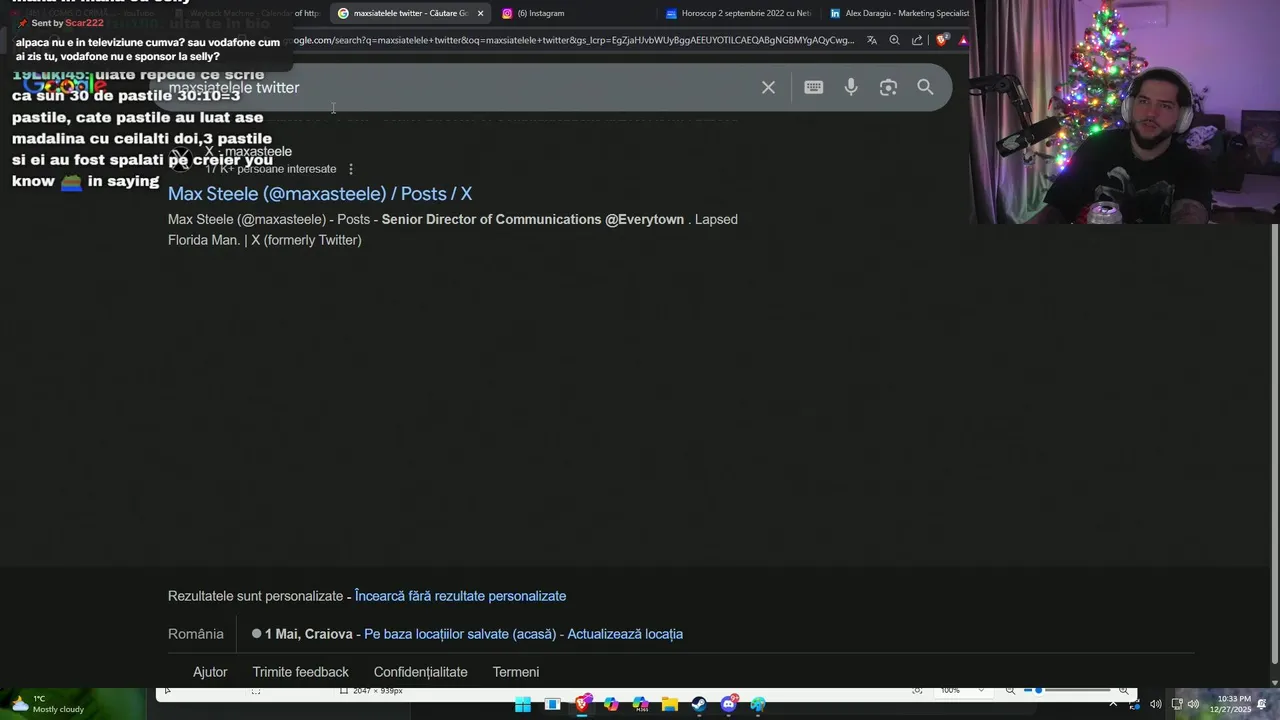Click Încearcă fără rezultate personalizate link
The height and width of the screenshot is (720, 1280).
(460, 596)
